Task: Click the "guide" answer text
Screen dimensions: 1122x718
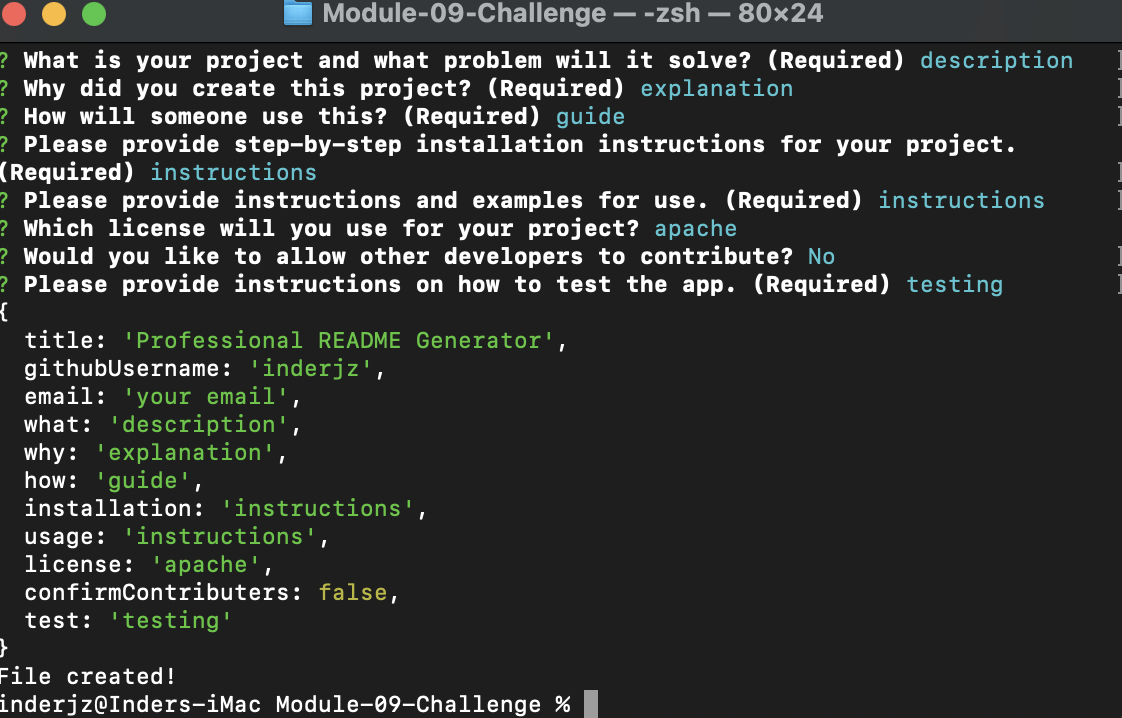Action: click(x=589, y=116)
